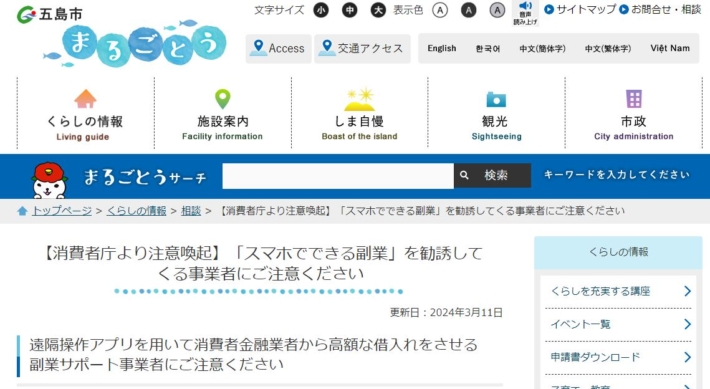The image size is (710, 389).
Task: Click the green pin icon above 施設案内
Action: point(222,99)
